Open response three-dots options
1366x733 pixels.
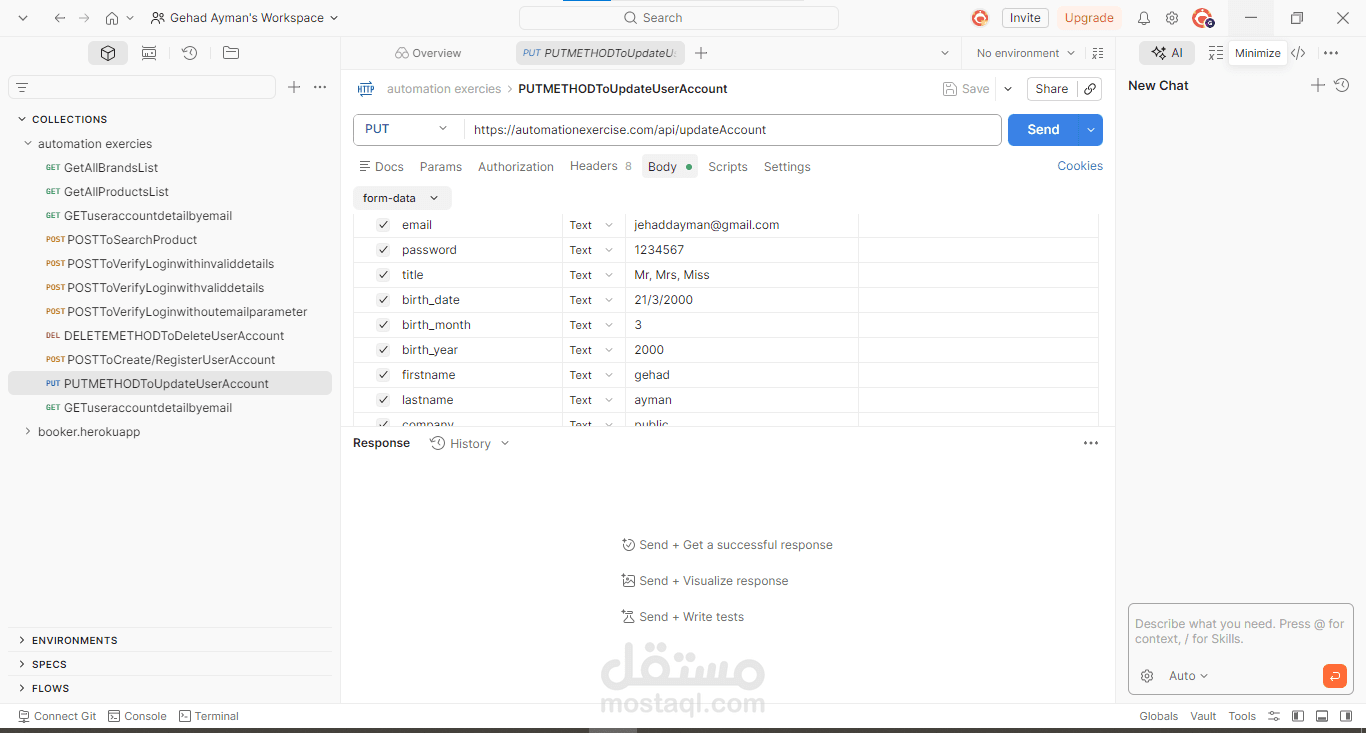tap(1091, 443)
